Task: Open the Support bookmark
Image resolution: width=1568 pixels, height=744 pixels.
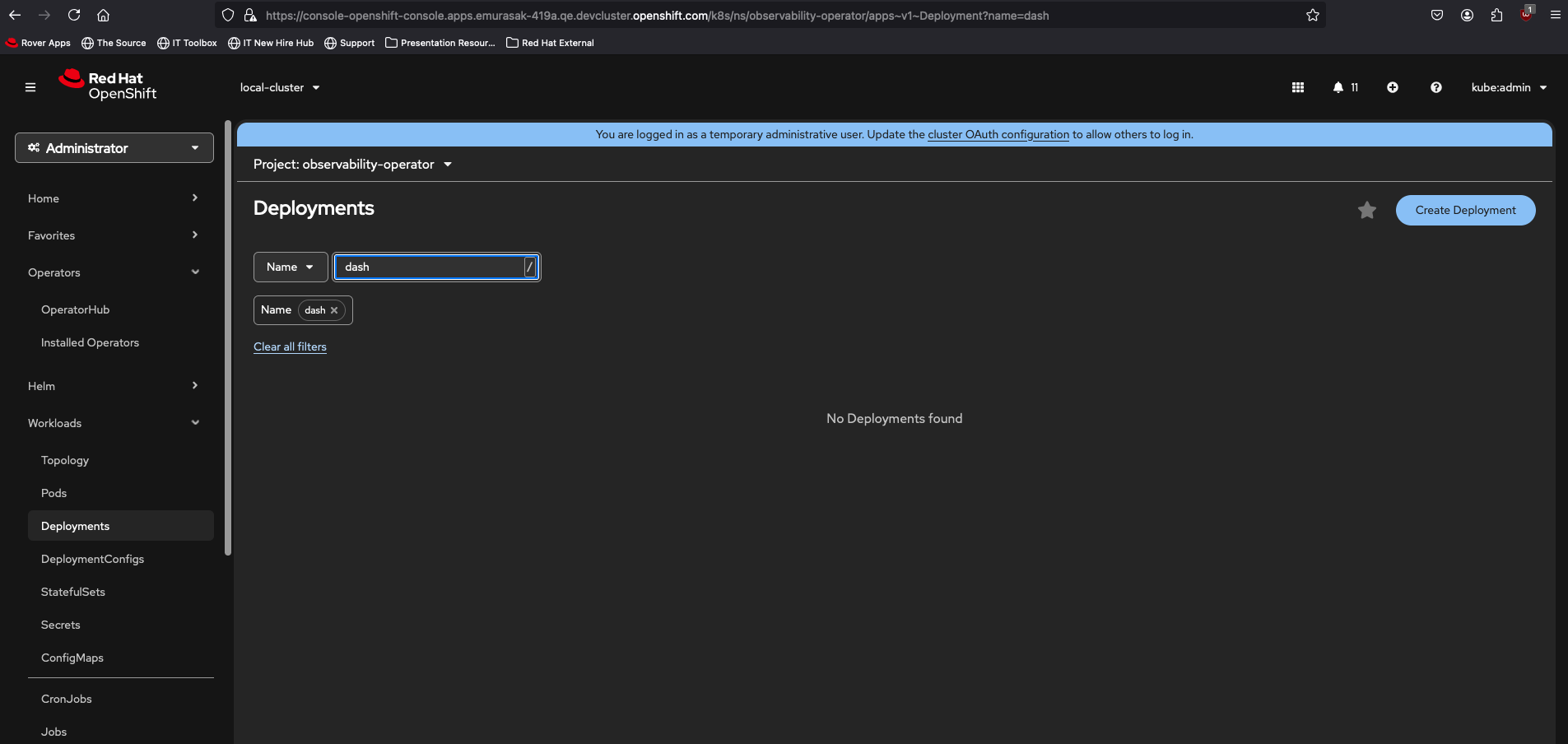Action: [349, 43]
